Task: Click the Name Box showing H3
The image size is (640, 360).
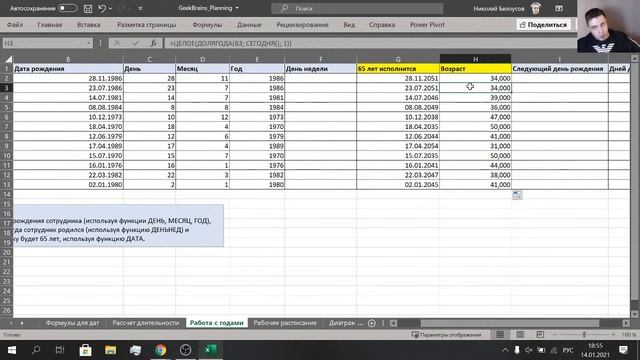Action: [43, 43]
